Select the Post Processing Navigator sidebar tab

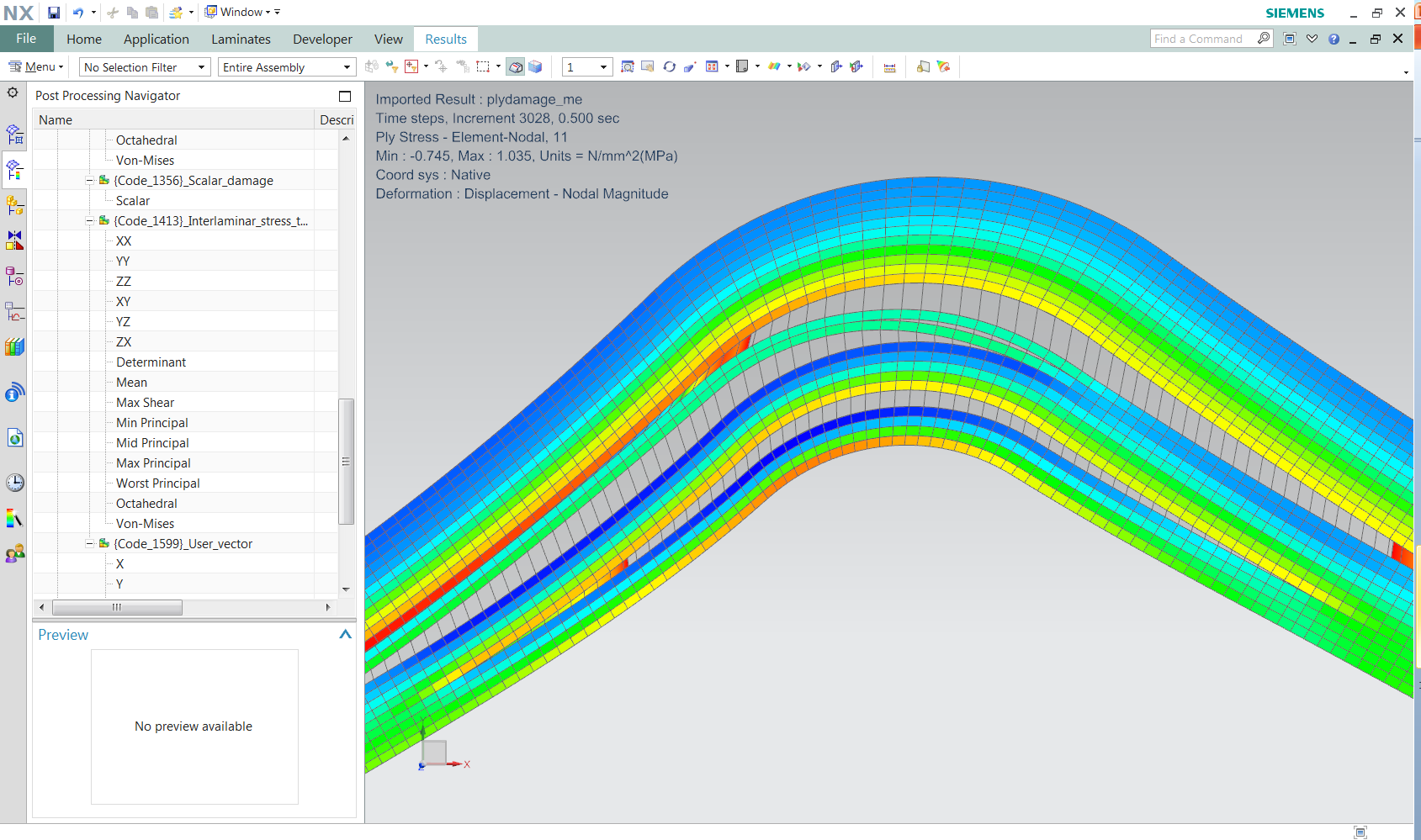point(14,171)
